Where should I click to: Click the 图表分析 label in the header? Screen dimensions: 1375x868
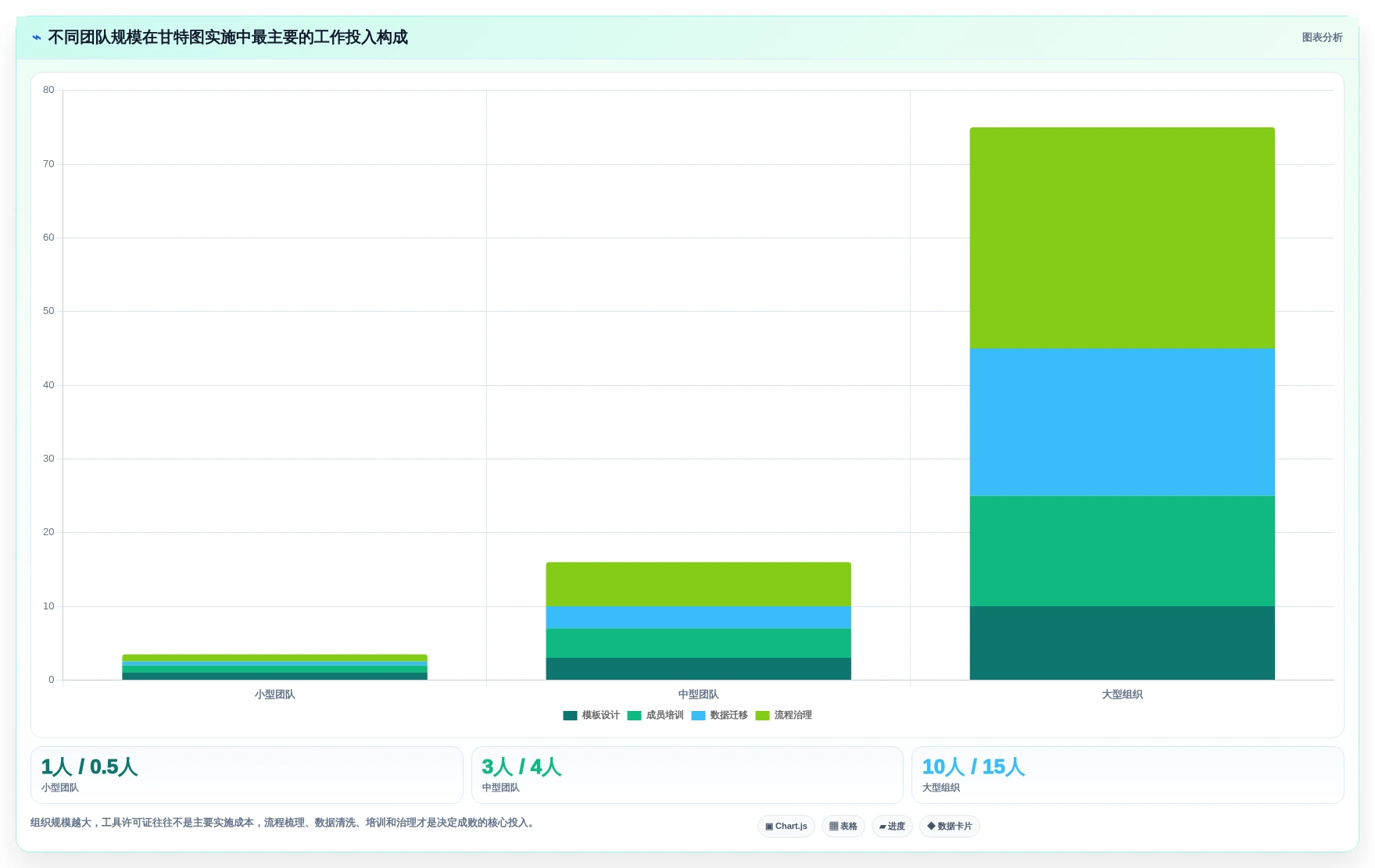1322,38
